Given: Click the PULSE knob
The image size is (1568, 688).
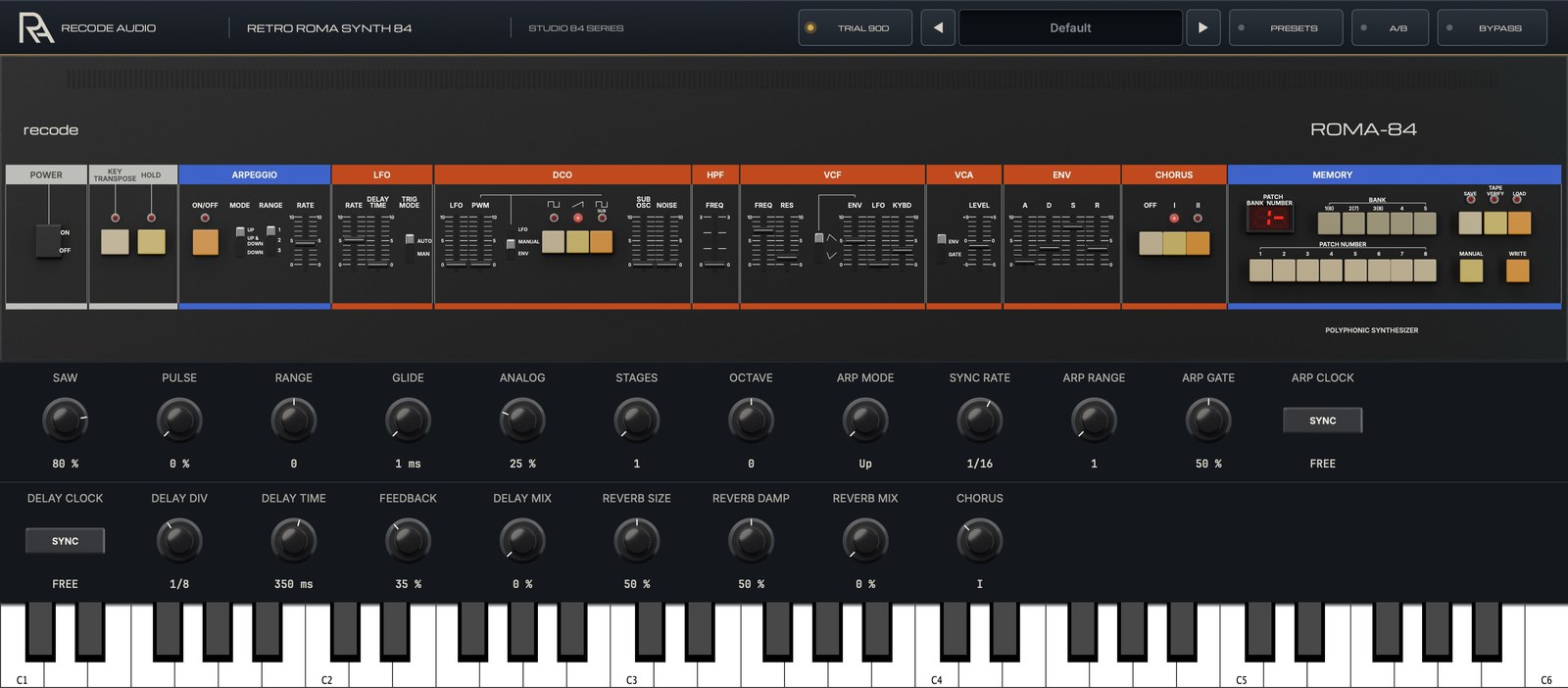Looking at the screenshot, I should [179, 420].
